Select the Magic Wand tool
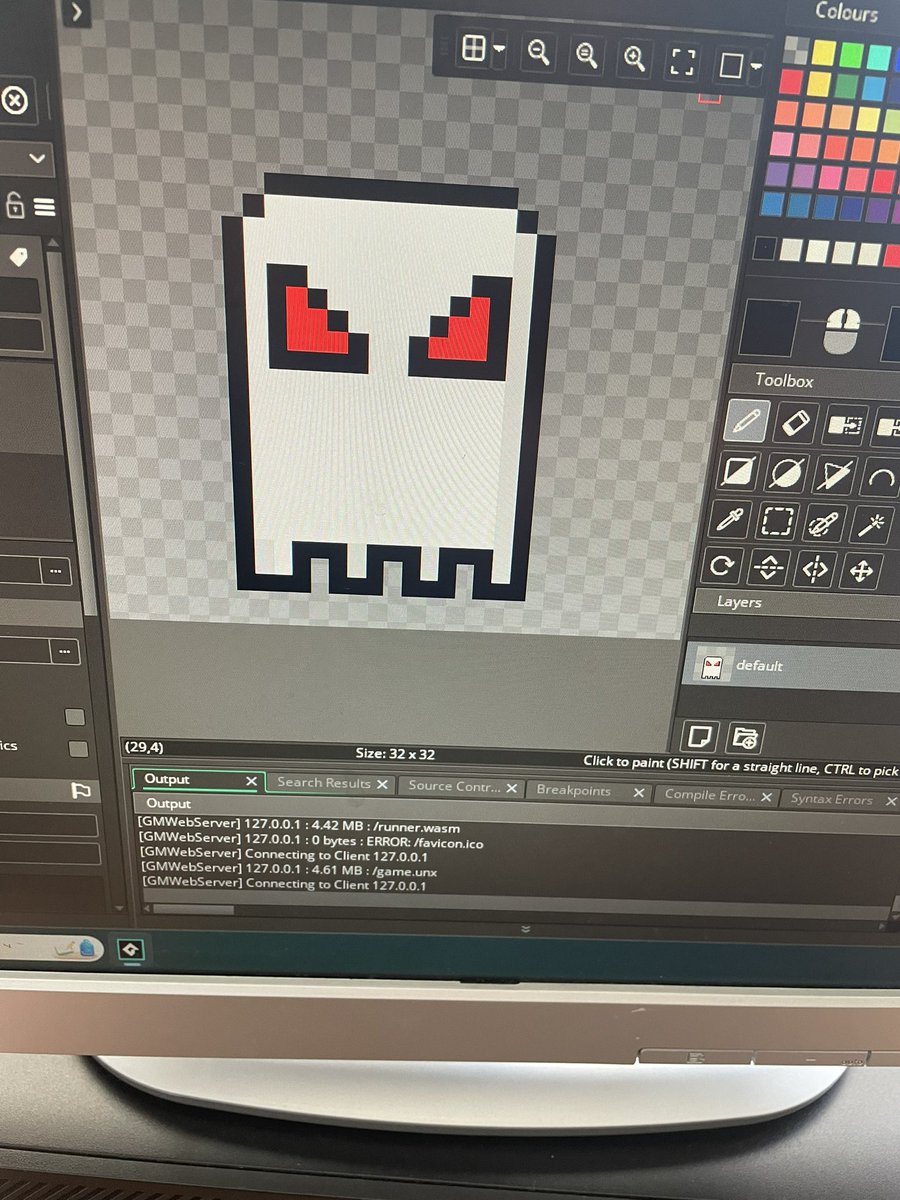Image resolution: width=900 pixels, height=1200 pixels. click(x=872, y=526)
